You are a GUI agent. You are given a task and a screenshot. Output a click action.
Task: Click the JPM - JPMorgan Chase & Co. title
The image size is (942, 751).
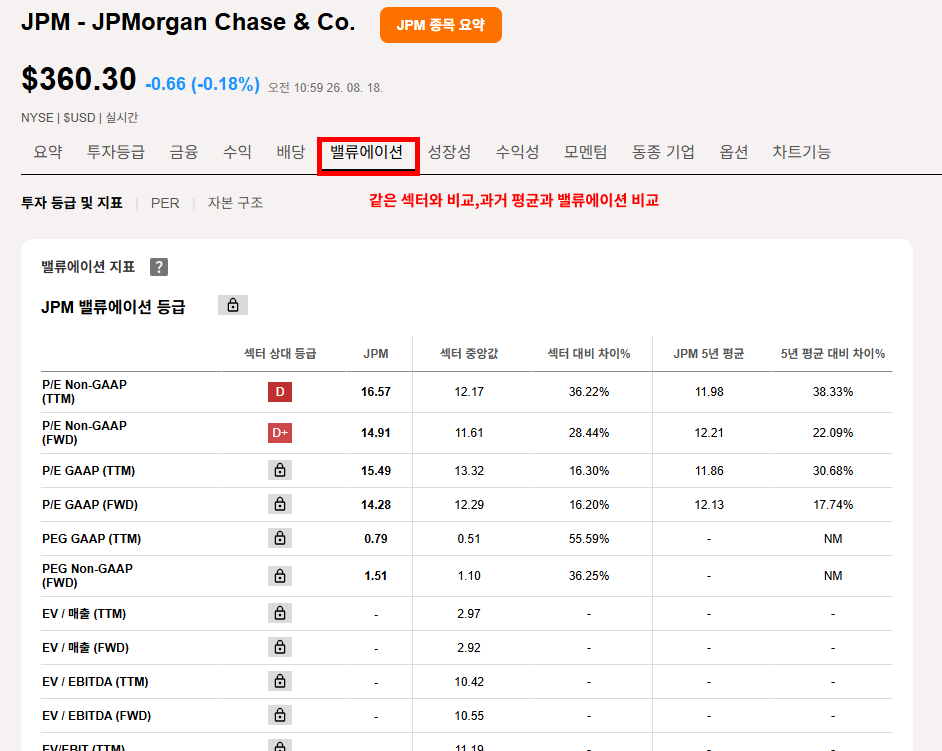[188, 22]
